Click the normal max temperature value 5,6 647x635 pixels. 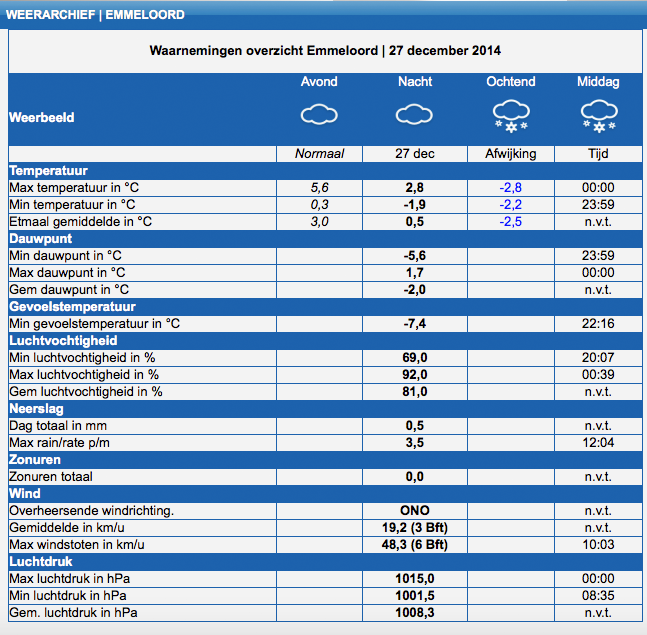(x=319, y=188)
